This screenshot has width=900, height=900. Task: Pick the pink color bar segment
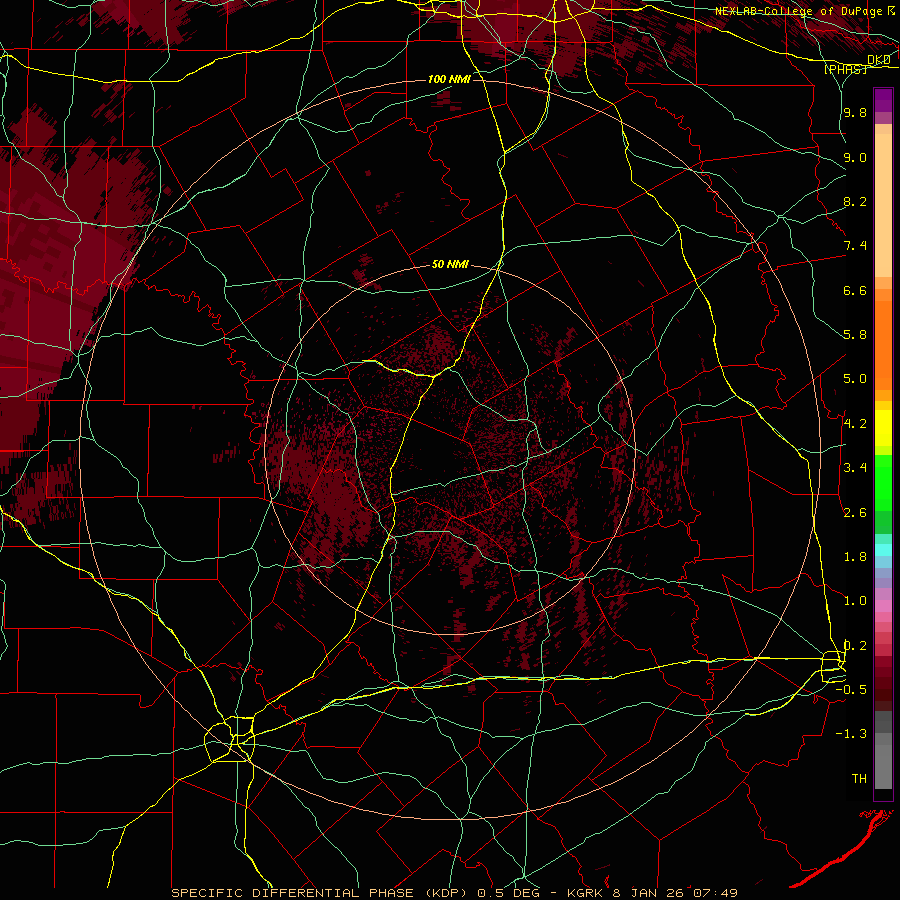tap(883, 606)
